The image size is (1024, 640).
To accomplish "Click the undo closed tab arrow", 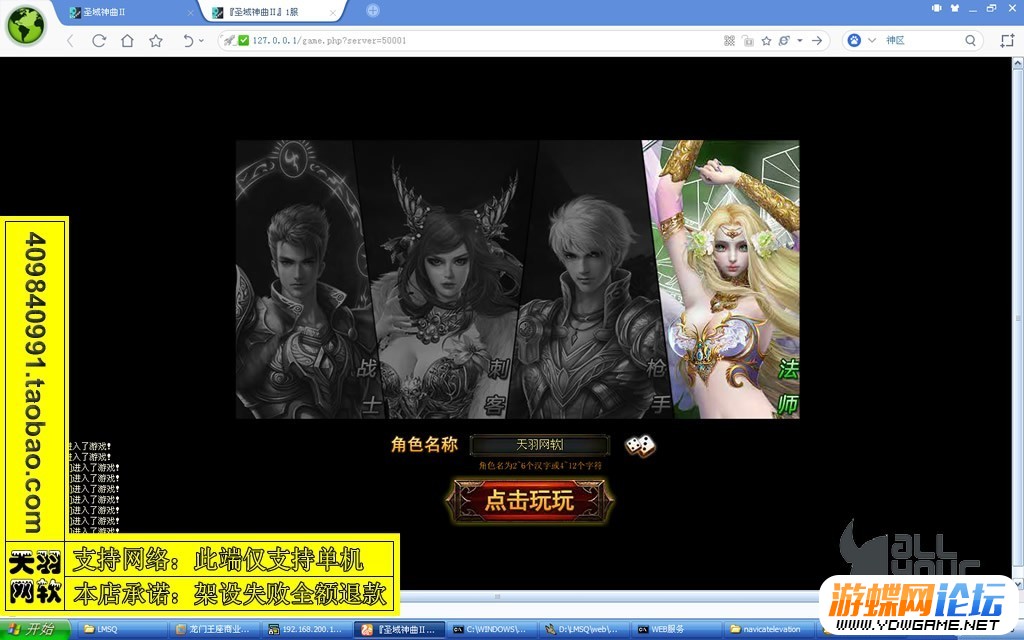I will click(187, 40).
